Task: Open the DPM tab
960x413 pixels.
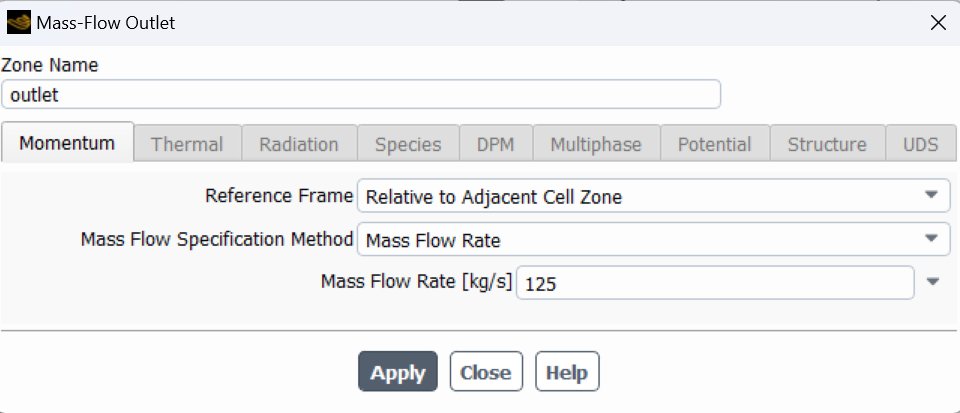Action: pyautogui.click(x=495, y=144)
